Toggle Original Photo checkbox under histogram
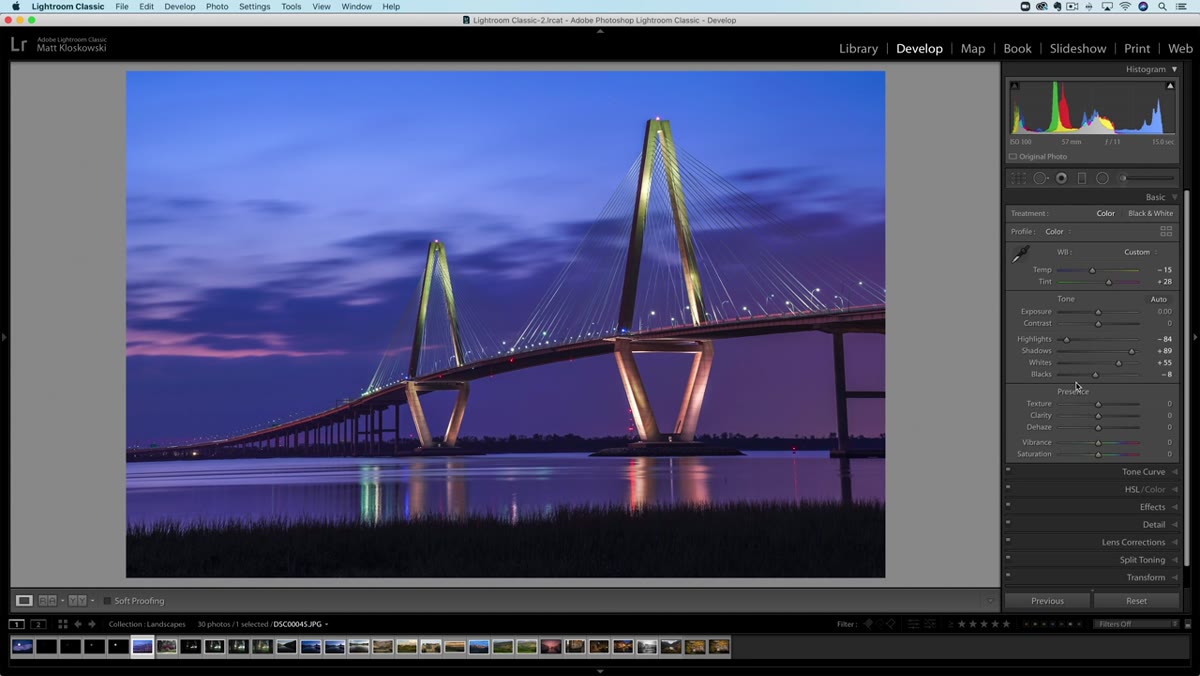Image resolution: width=1200 pixels, height=676 pixels. click(x=1013, y=157)
